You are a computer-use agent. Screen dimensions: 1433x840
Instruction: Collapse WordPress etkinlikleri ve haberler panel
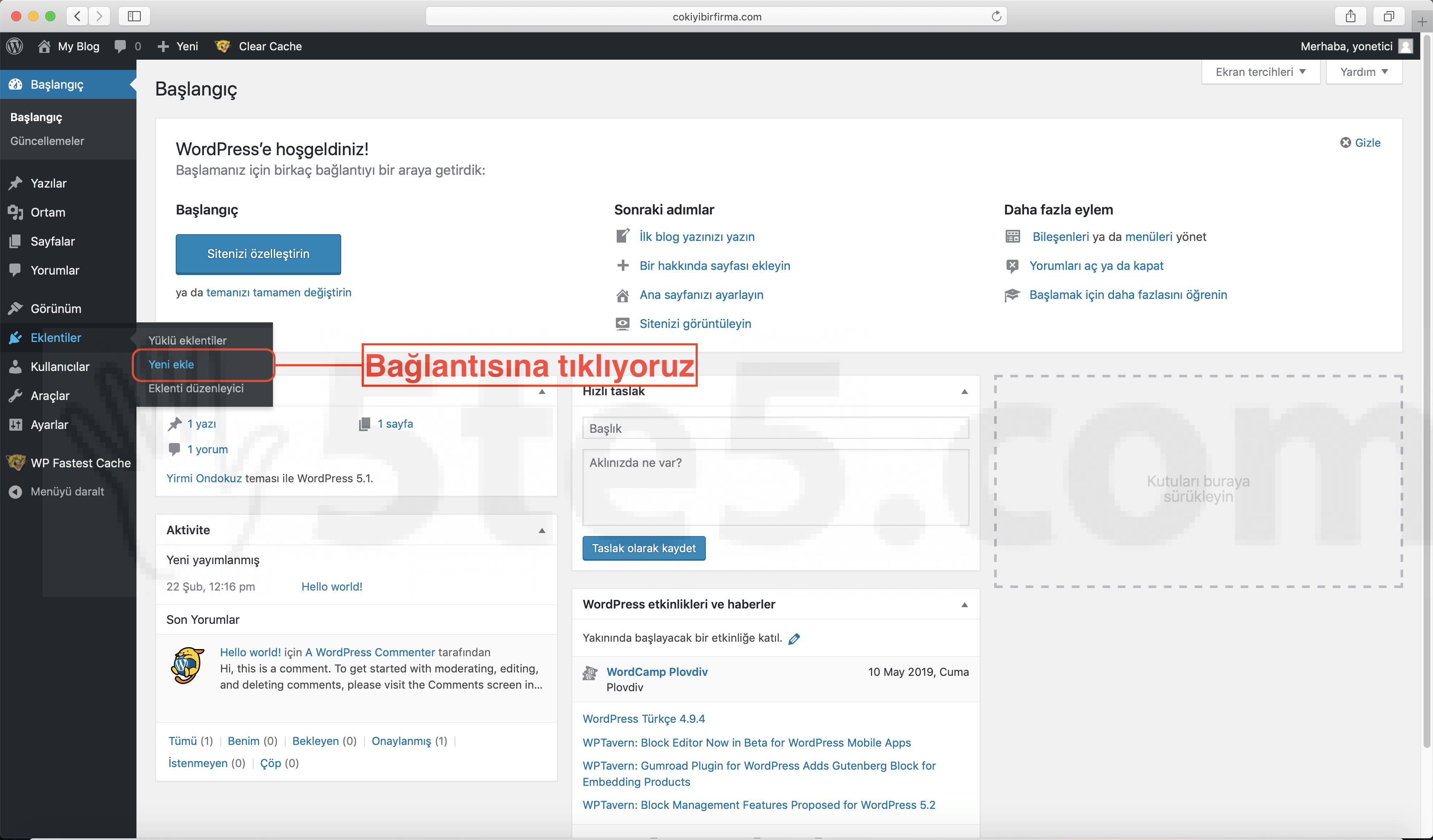coord(964,605)
